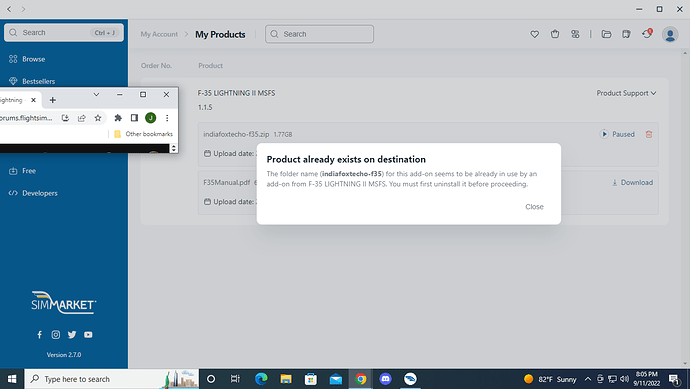Open a new tab in Chrome window

point(53,100)
